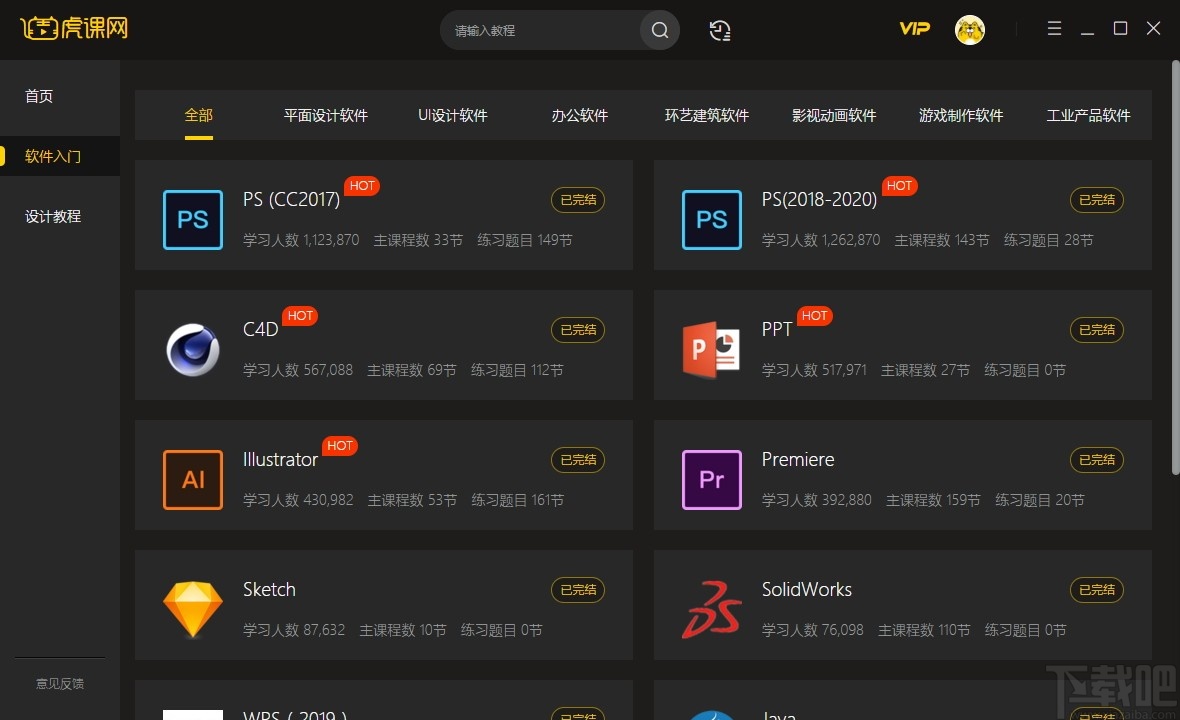This screenshot has height=720, width=1180.
Task: Select the Premiere Pr course icon
Action: 711,480
